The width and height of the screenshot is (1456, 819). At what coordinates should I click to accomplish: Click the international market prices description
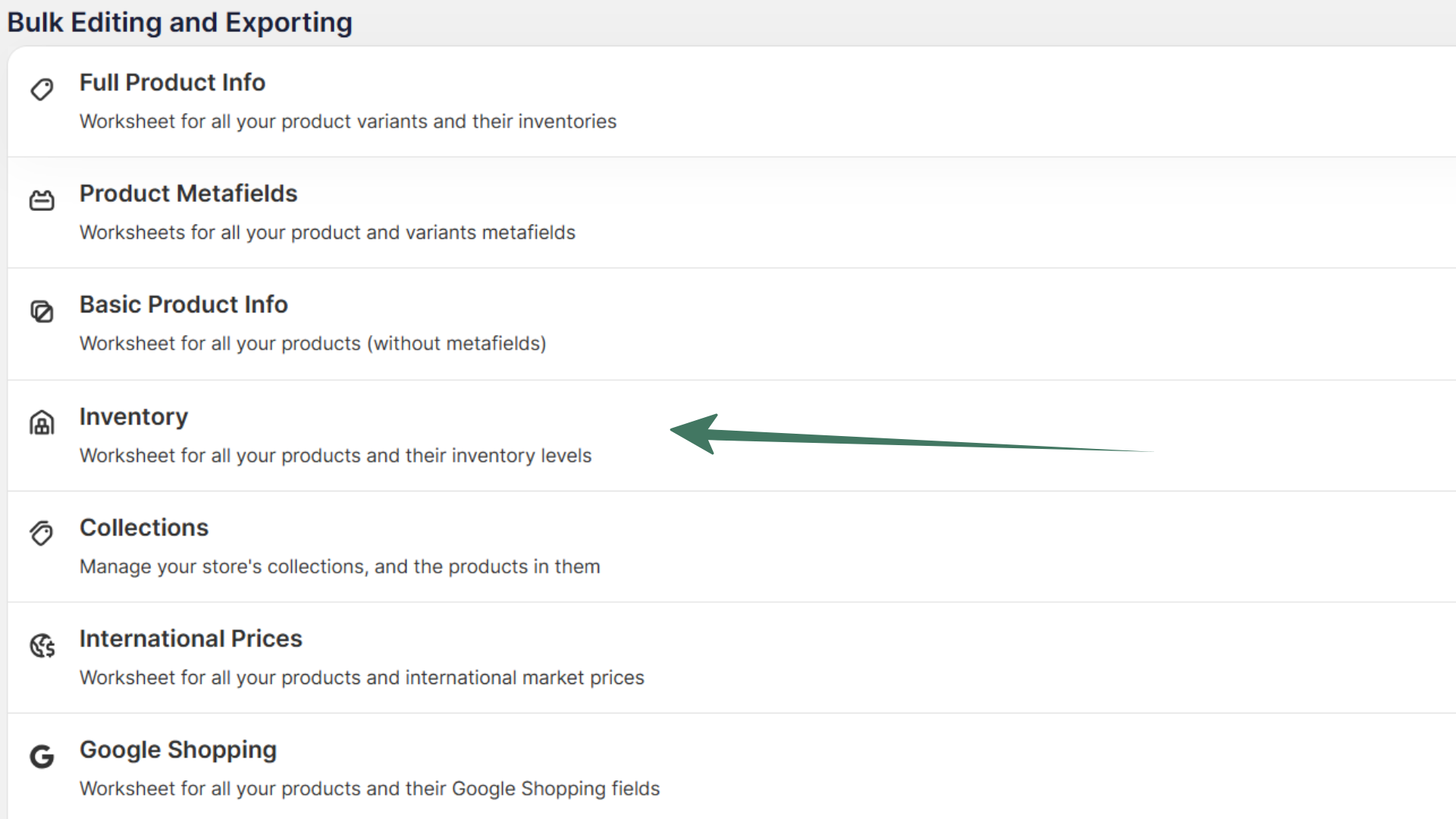(x=362, y=677)
